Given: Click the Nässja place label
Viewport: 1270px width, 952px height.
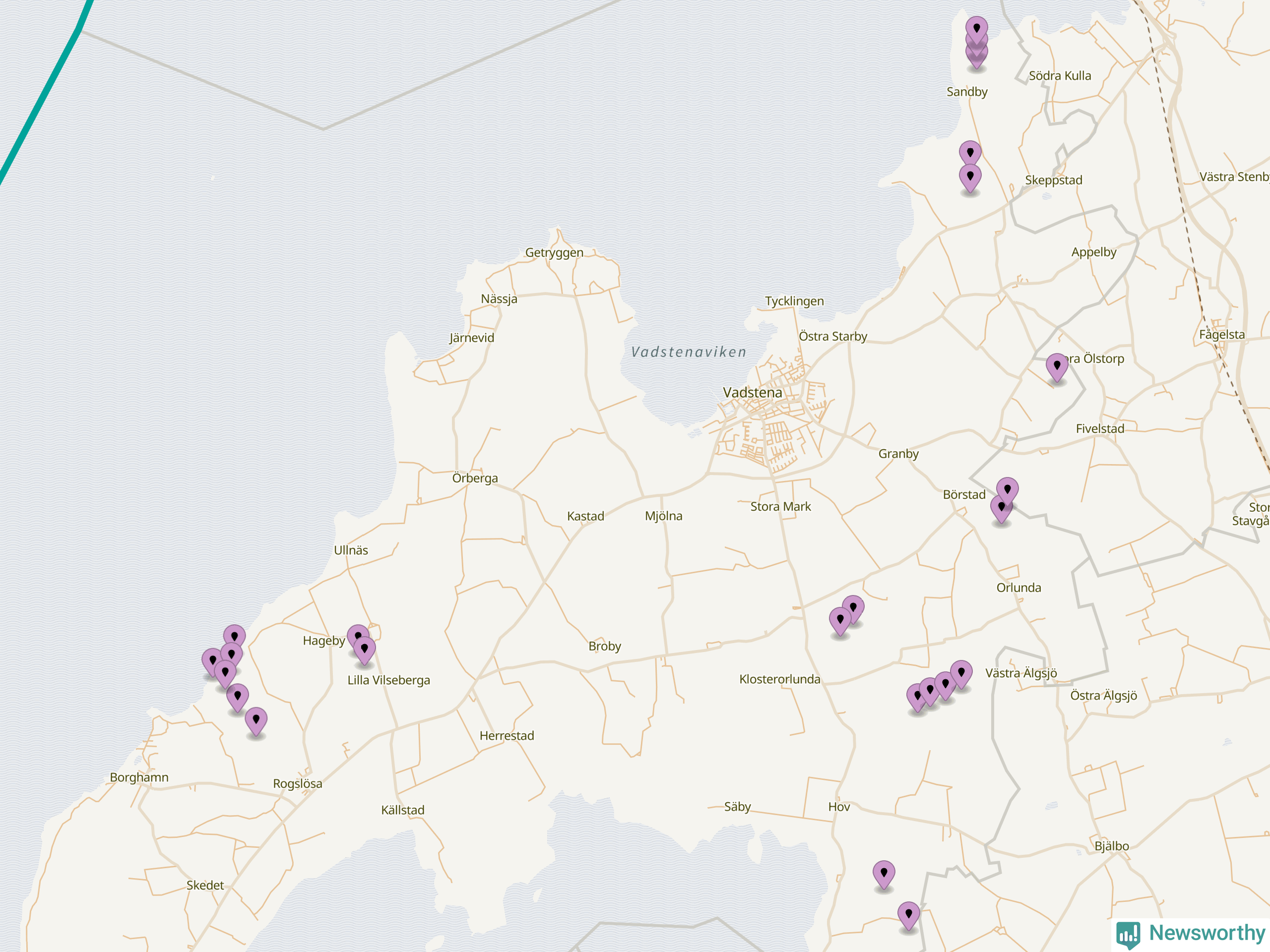Looking at the screenshot, I should click(499, 299).
